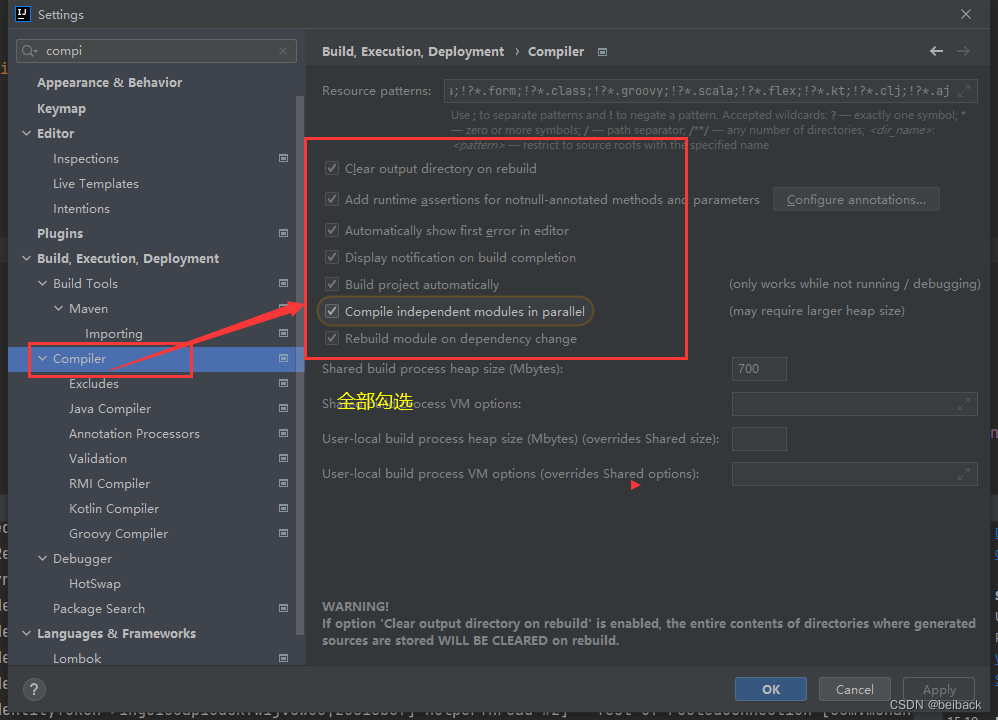Click project icon next to Groovy Compiler
998x720 pixels.
(283, 533)
